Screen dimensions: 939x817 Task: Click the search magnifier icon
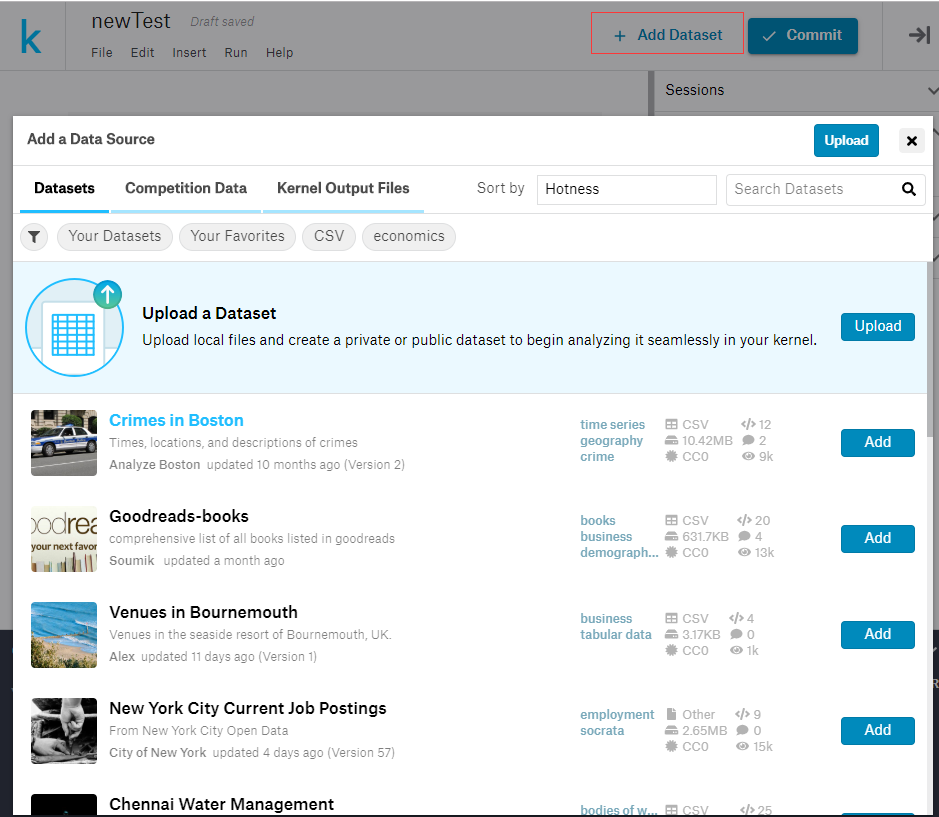coord(908,189)
